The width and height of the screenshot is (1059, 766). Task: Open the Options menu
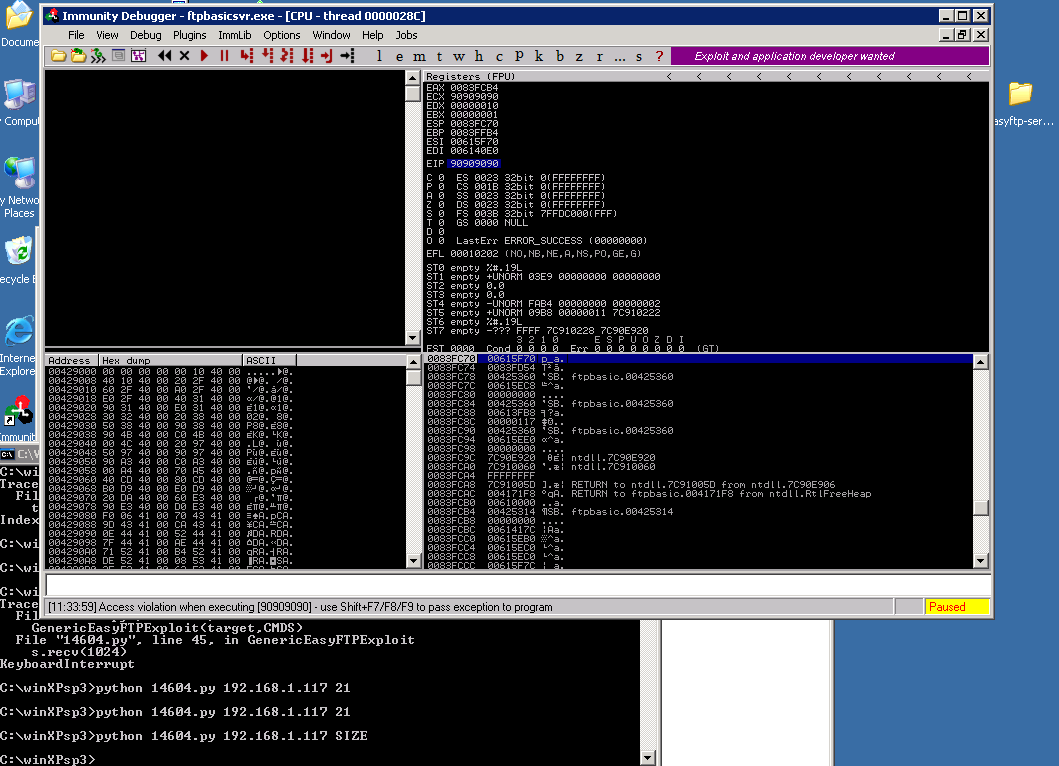click(x=282, y=35)
